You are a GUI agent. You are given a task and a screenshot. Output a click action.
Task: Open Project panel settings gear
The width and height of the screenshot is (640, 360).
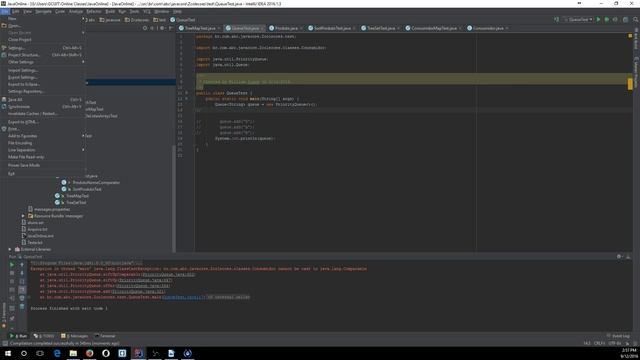(x=162, y=28)
